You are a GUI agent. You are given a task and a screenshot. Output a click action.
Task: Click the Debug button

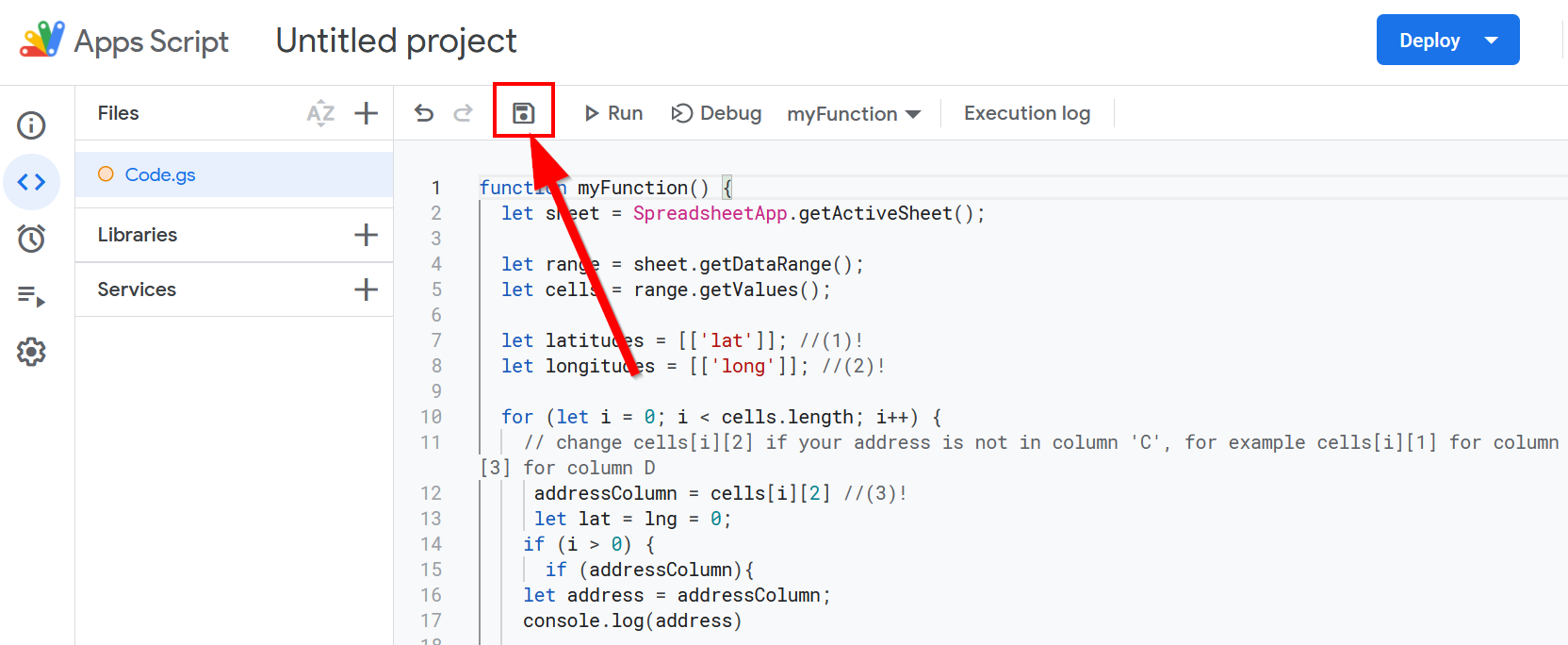coord(716,113)
